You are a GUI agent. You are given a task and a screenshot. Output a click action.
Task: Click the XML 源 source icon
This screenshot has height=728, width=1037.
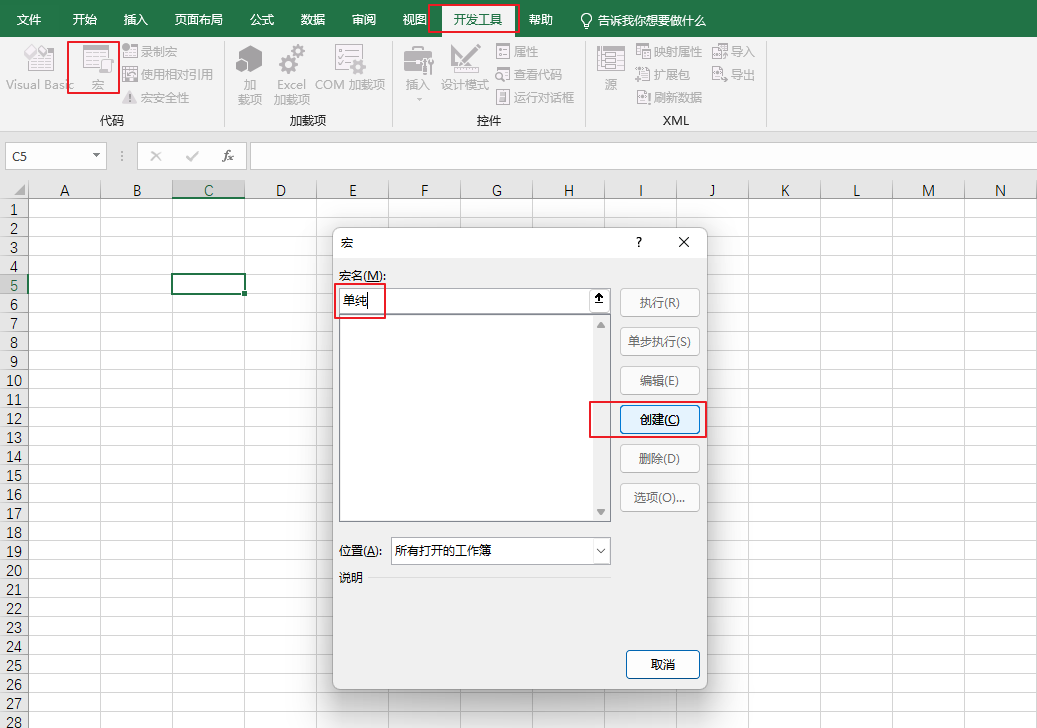[610, 61]
